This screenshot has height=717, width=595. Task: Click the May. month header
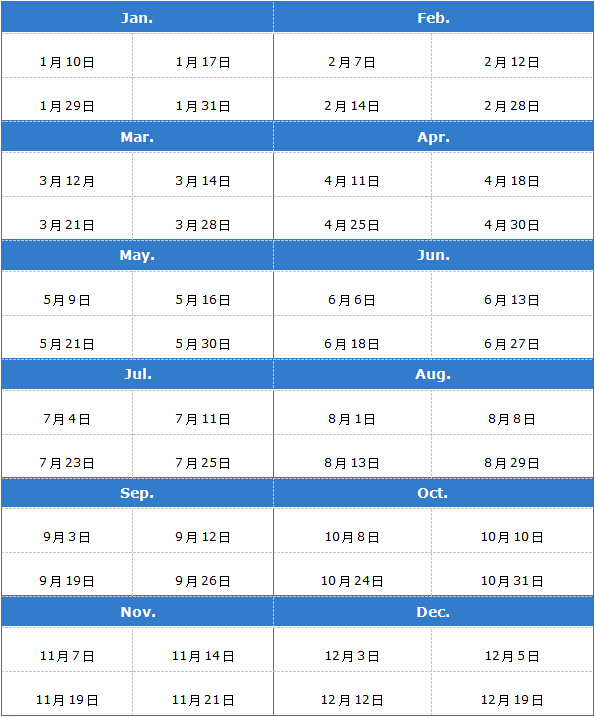[x=137, y=255]
